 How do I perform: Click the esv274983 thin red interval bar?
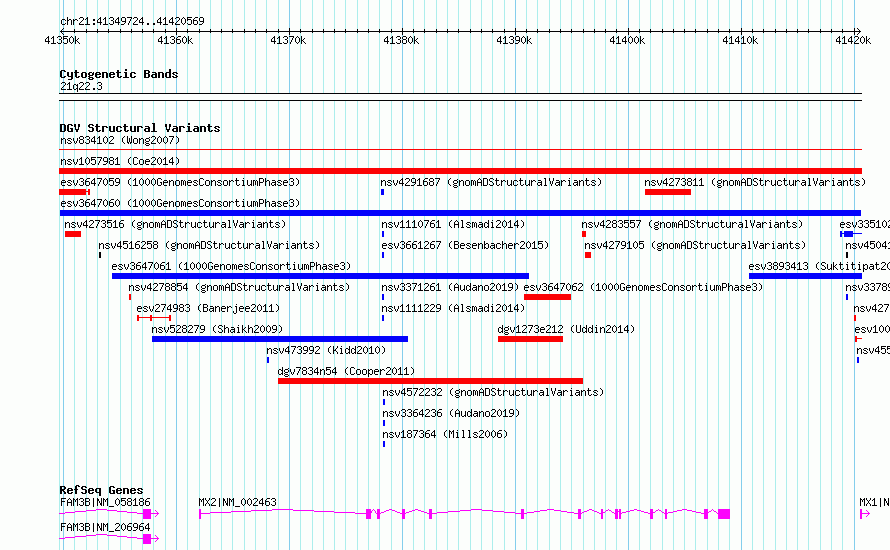(x=154, y=318)
